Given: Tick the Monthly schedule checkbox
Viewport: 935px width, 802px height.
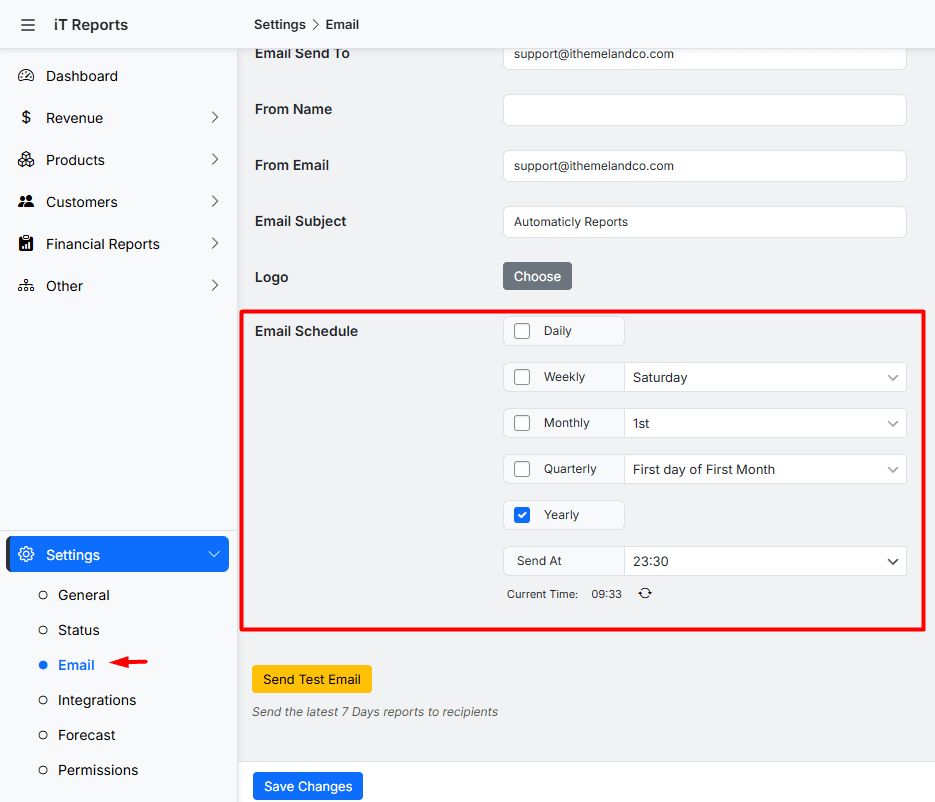Looking at the screenshot, I should [x=522, y=423].
